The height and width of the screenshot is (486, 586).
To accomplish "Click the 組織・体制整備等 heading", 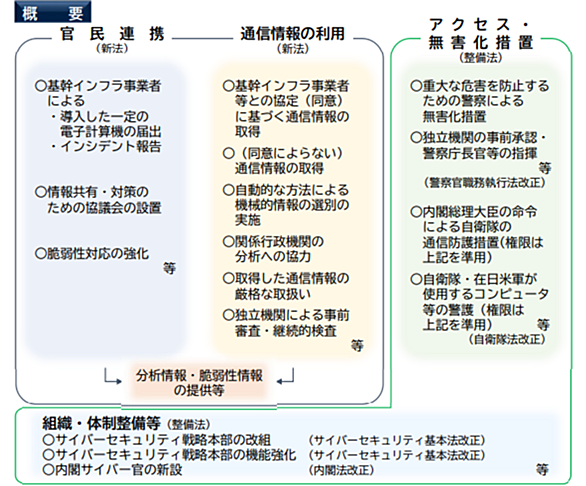I will tap(101, 423).
